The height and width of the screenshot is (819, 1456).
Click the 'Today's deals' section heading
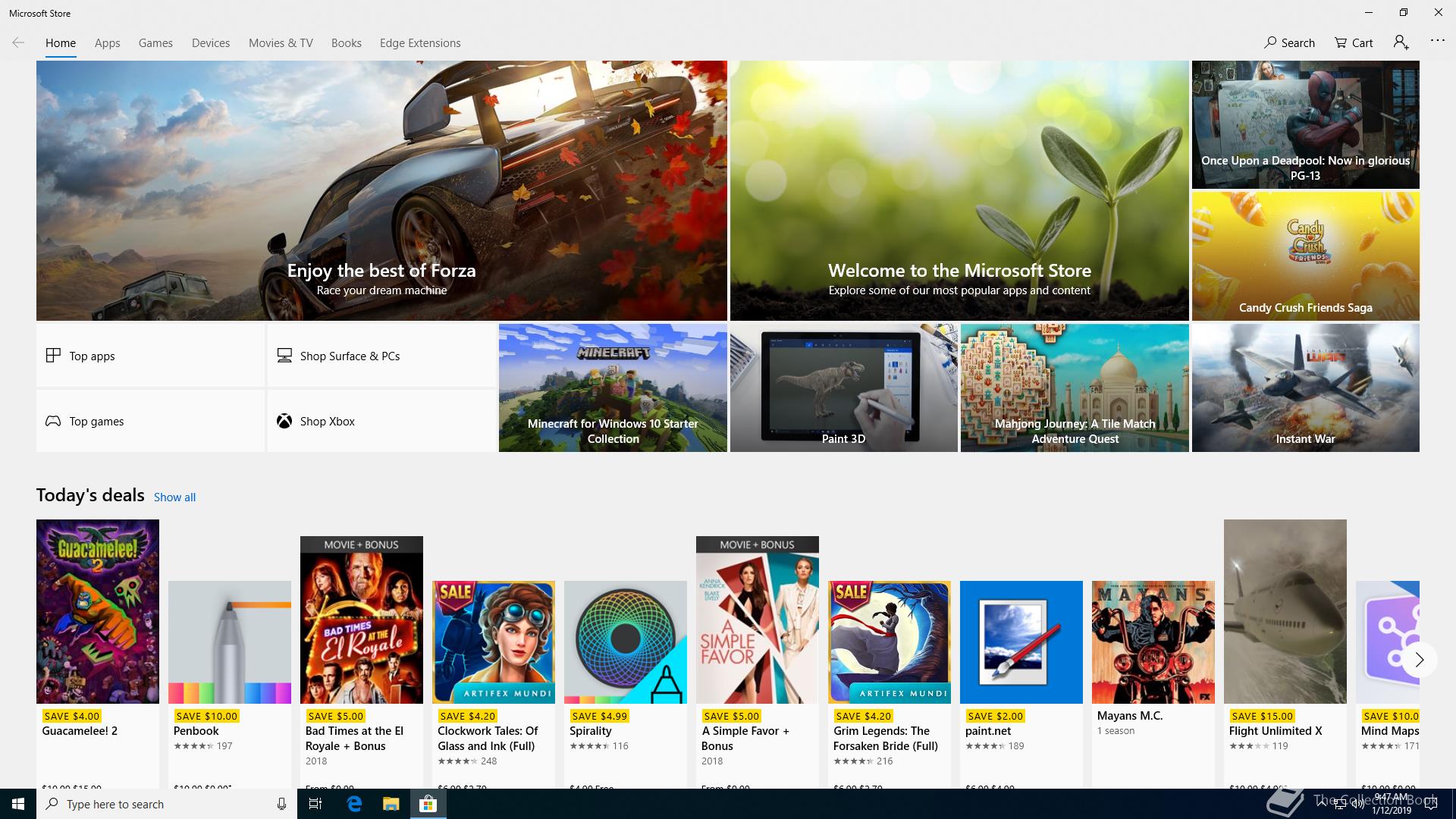(x=90, y=495)
